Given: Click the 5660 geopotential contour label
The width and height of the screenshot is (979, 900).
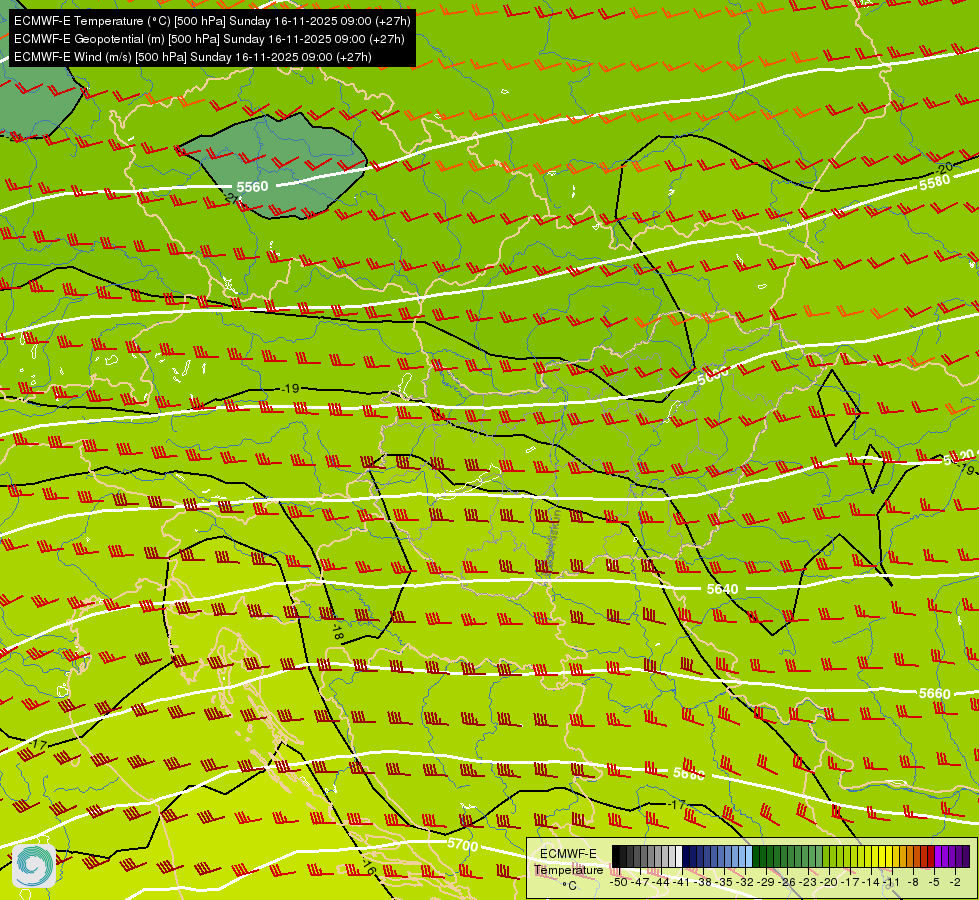Looking at the screenshot, I should pos(935,693).
